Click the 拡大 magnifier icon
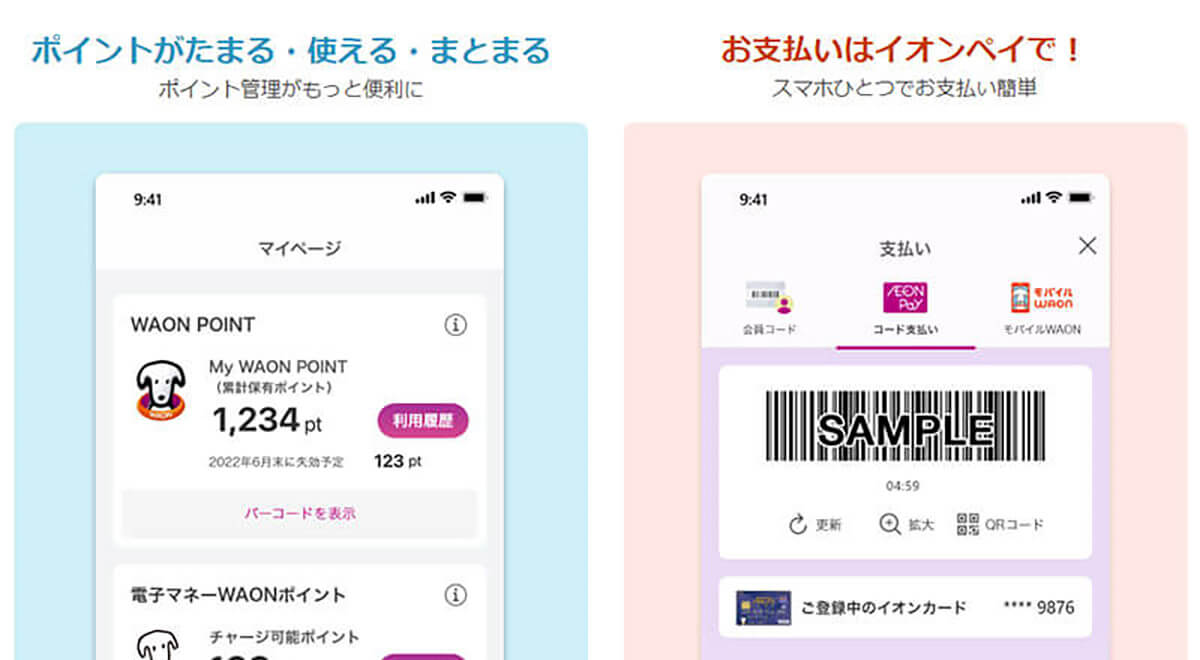1200x660 pixels. tap(890, 524)
